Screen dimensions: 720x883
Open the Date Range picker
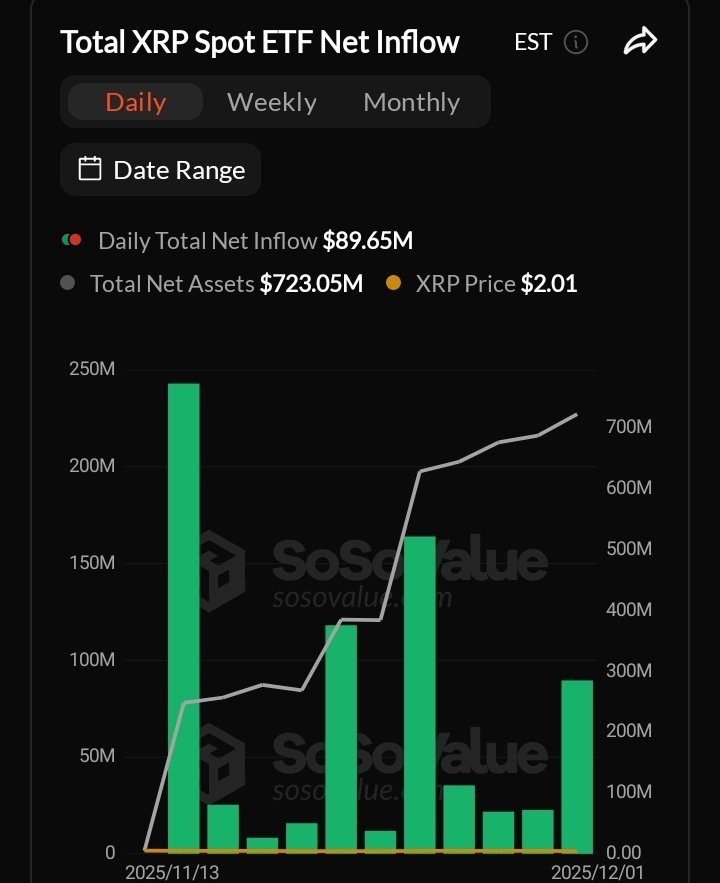point(161,170)
